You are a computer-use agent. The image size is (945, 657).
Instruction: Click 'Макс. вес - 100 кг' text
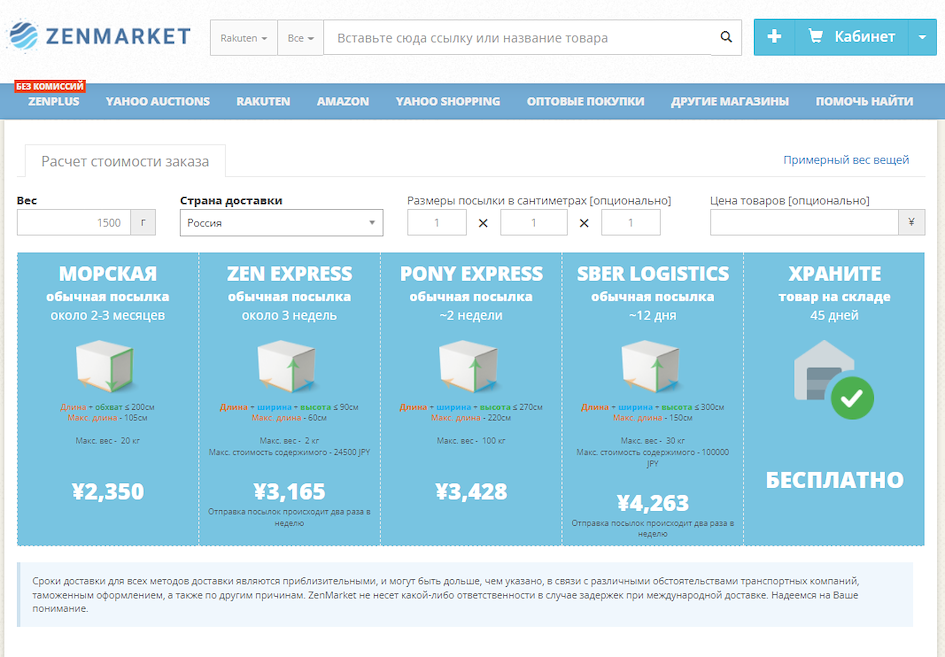[471, 441]
